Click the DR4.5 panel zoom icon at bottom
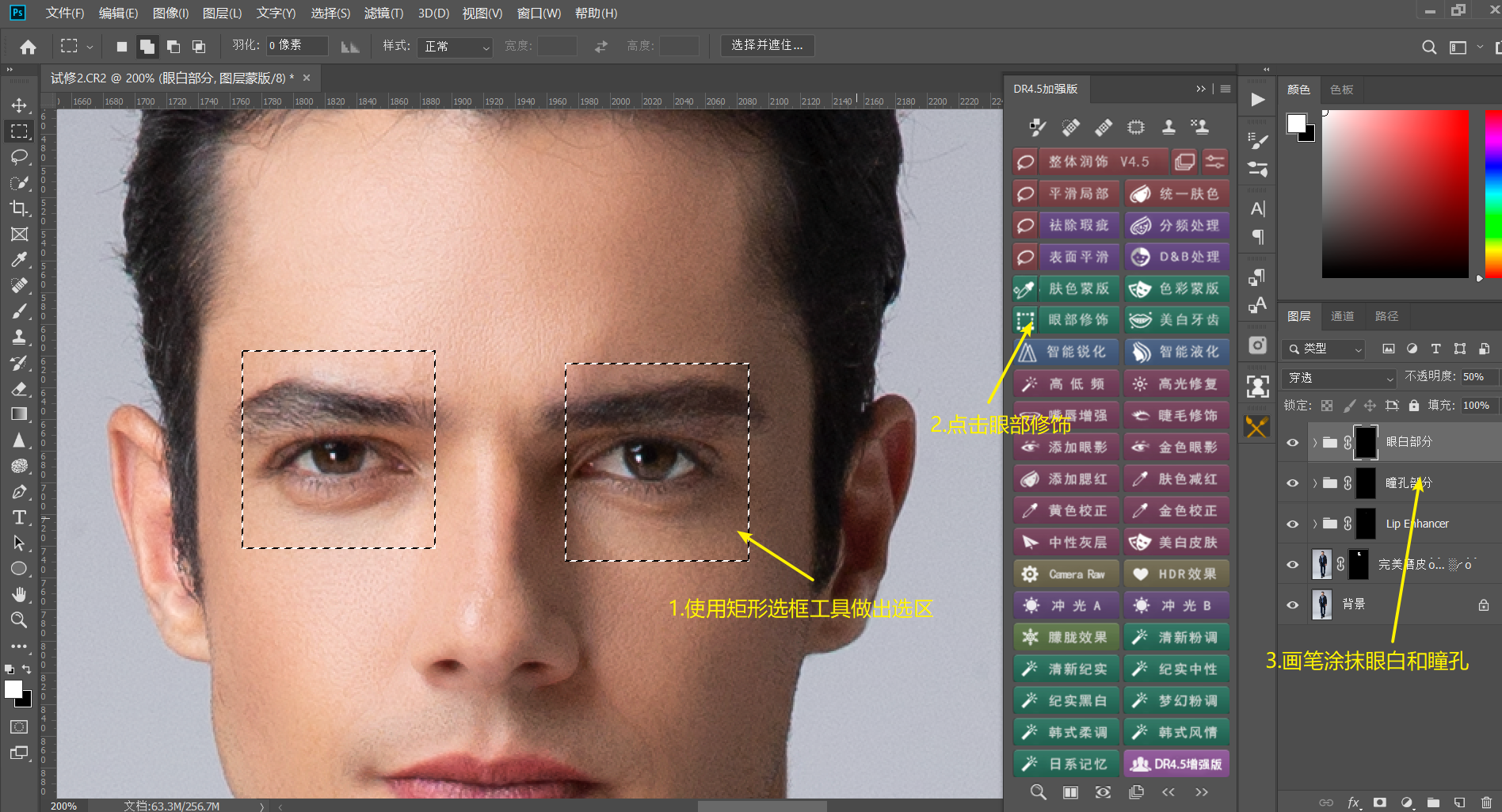1502x812 pixels. click(x=1038, y=792)
